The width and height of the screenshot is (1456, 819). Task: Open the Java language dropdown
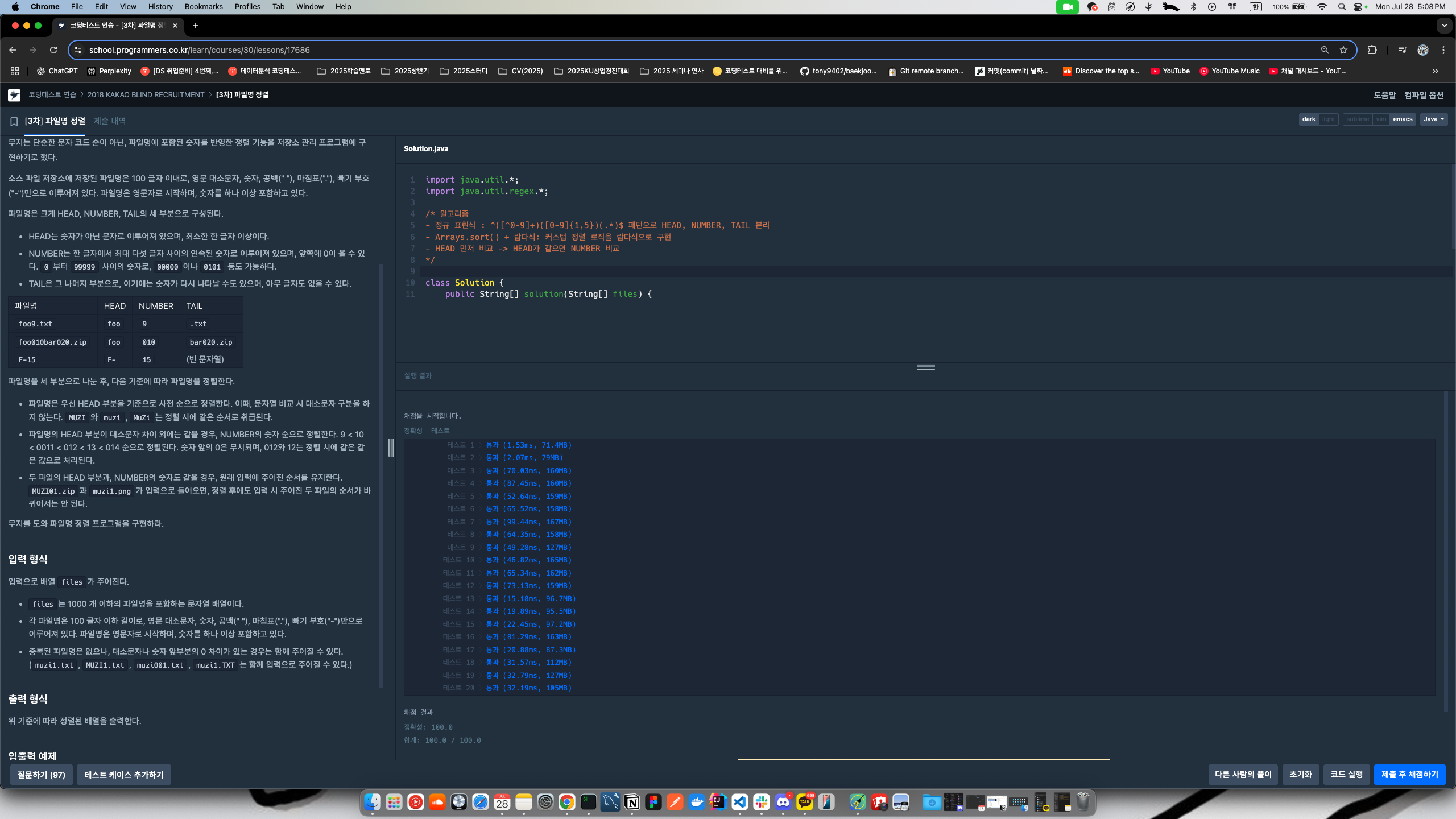click(x=1433, y=119)
